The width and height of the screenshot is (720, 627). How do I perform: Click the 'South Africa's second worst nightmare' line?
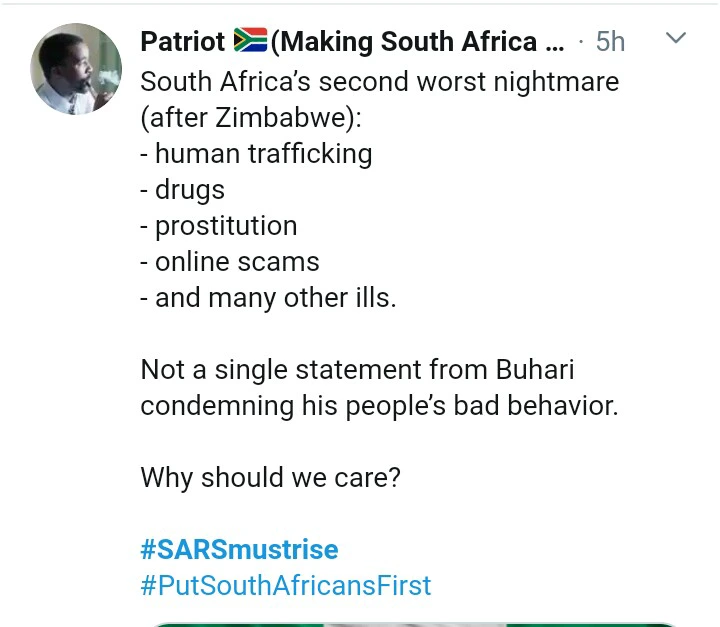click(x=379, y=81)
